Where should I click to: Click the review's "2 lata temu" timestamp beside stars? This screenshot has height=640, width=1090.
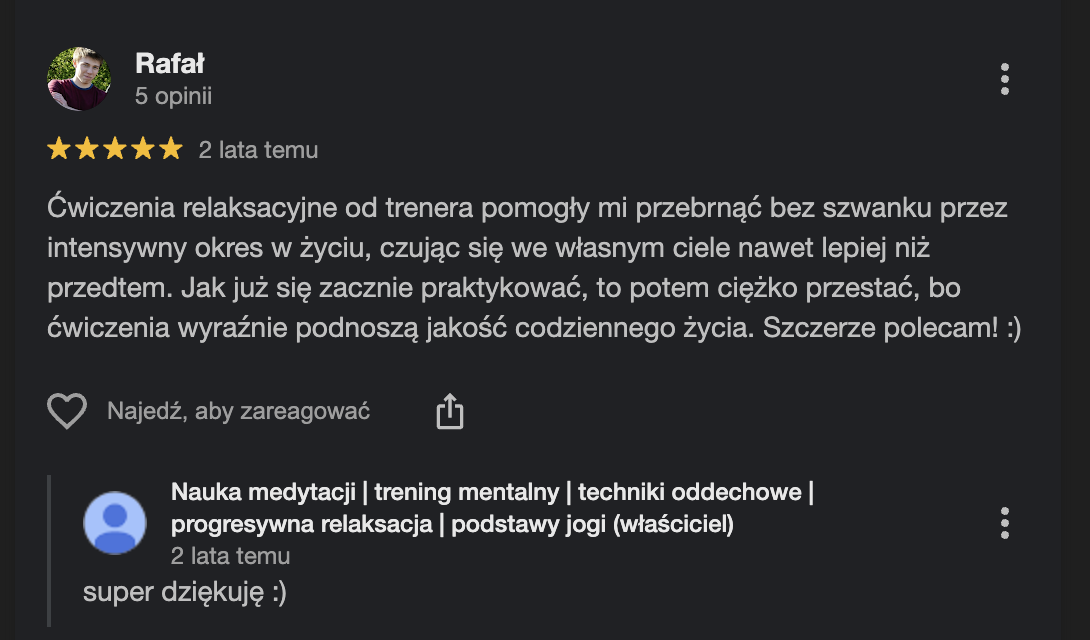258,150
